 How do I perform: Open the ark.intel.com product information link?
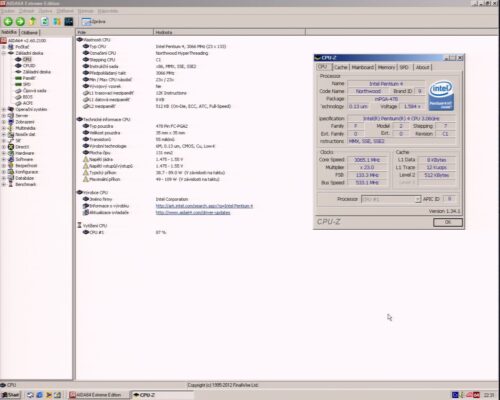tap(204, 206)
